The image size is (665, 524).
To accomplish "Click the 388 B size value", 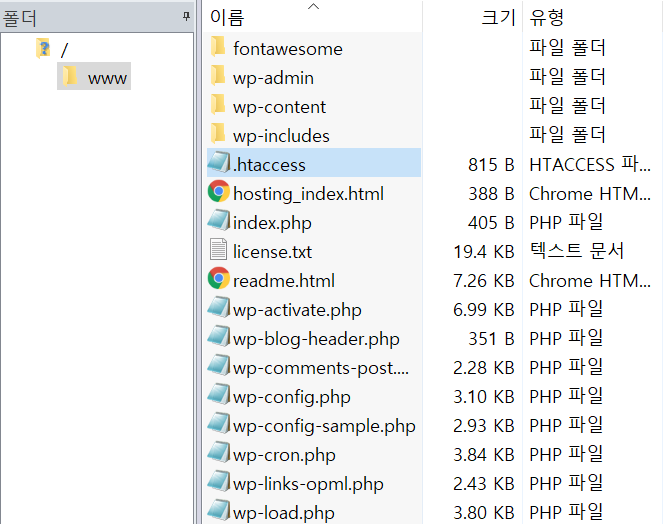I will click(x=491, y=194).
